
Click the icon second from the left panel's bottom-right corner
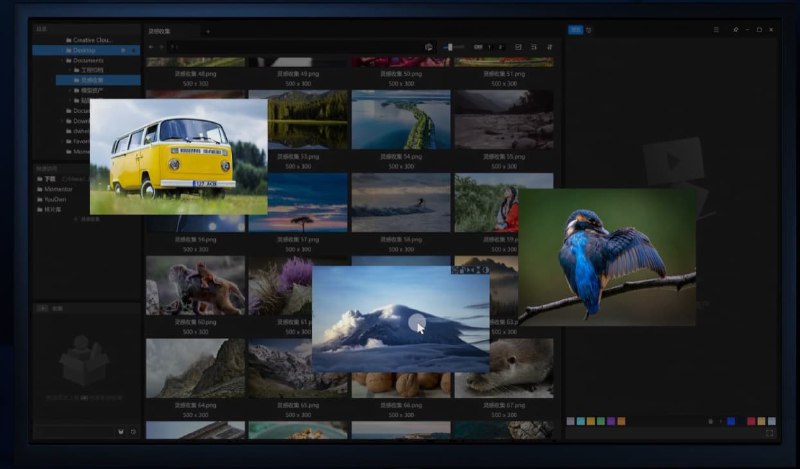click(x=121, y=432)
